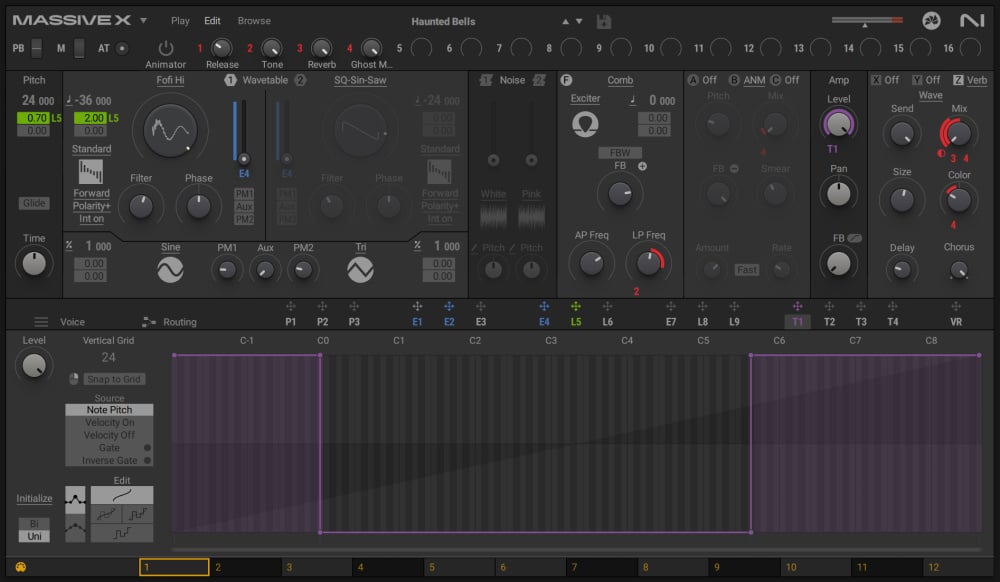The height and width of the screenshot is (582, 1000).
Task: Click the Forward playback mode label
Action: pyautogui.click(x=91, y=193)
